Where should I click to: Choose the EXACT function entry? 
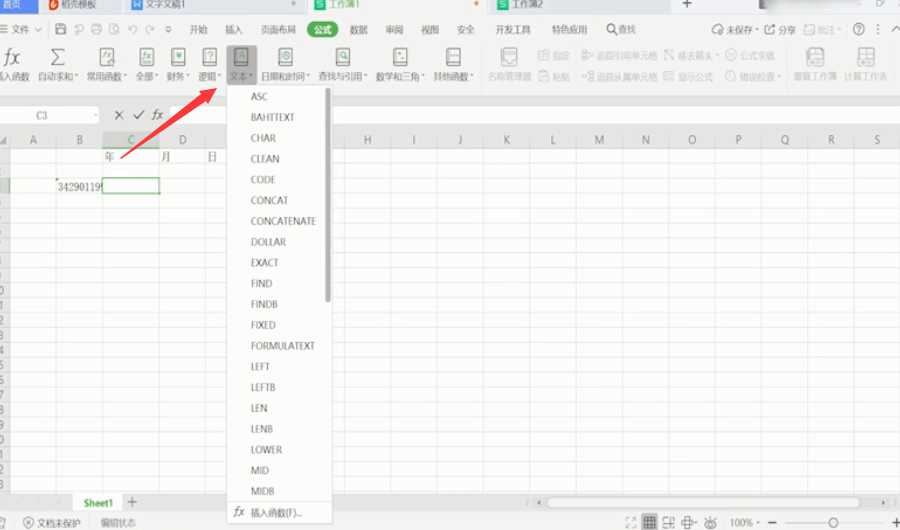[x=264, y=262]
